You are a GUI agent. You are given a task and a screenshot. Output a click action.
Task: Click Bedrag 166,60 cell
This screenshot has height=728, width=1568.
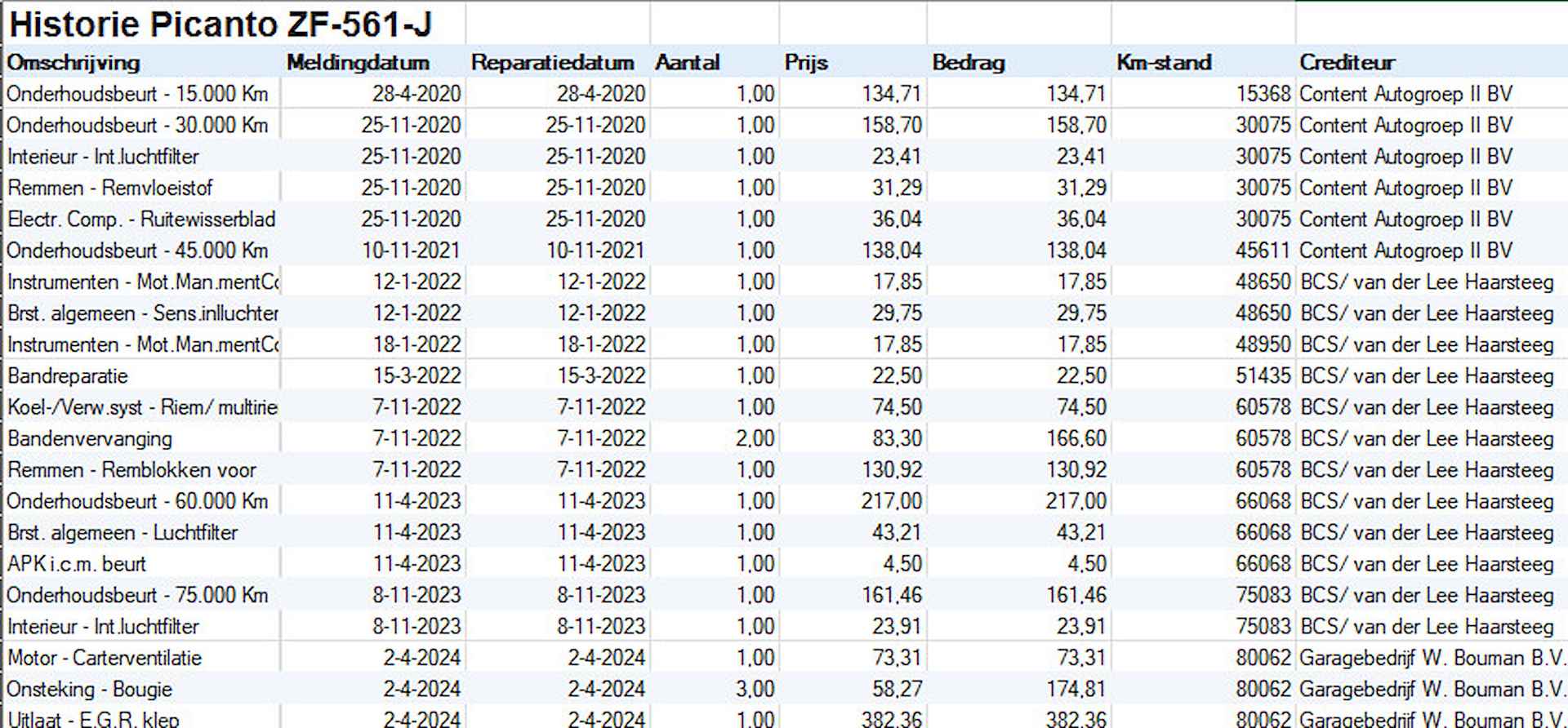pyautogui.click(x=1019, y=438)
